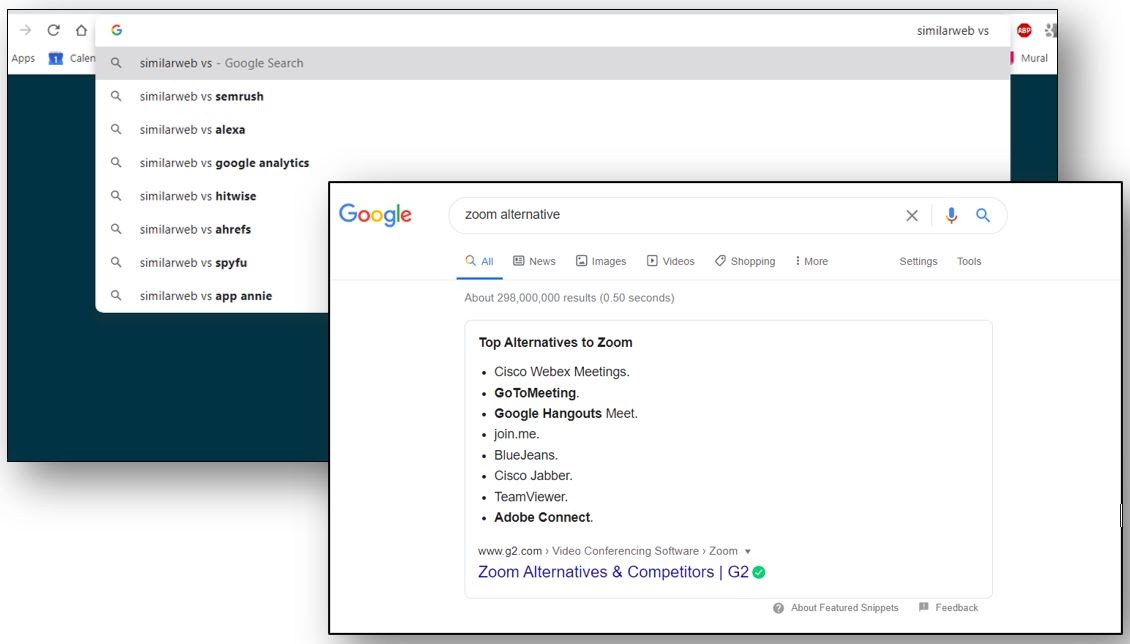
Task: Click the www.g2.com breadcrumb text
Action: click(x=510, y=551)
